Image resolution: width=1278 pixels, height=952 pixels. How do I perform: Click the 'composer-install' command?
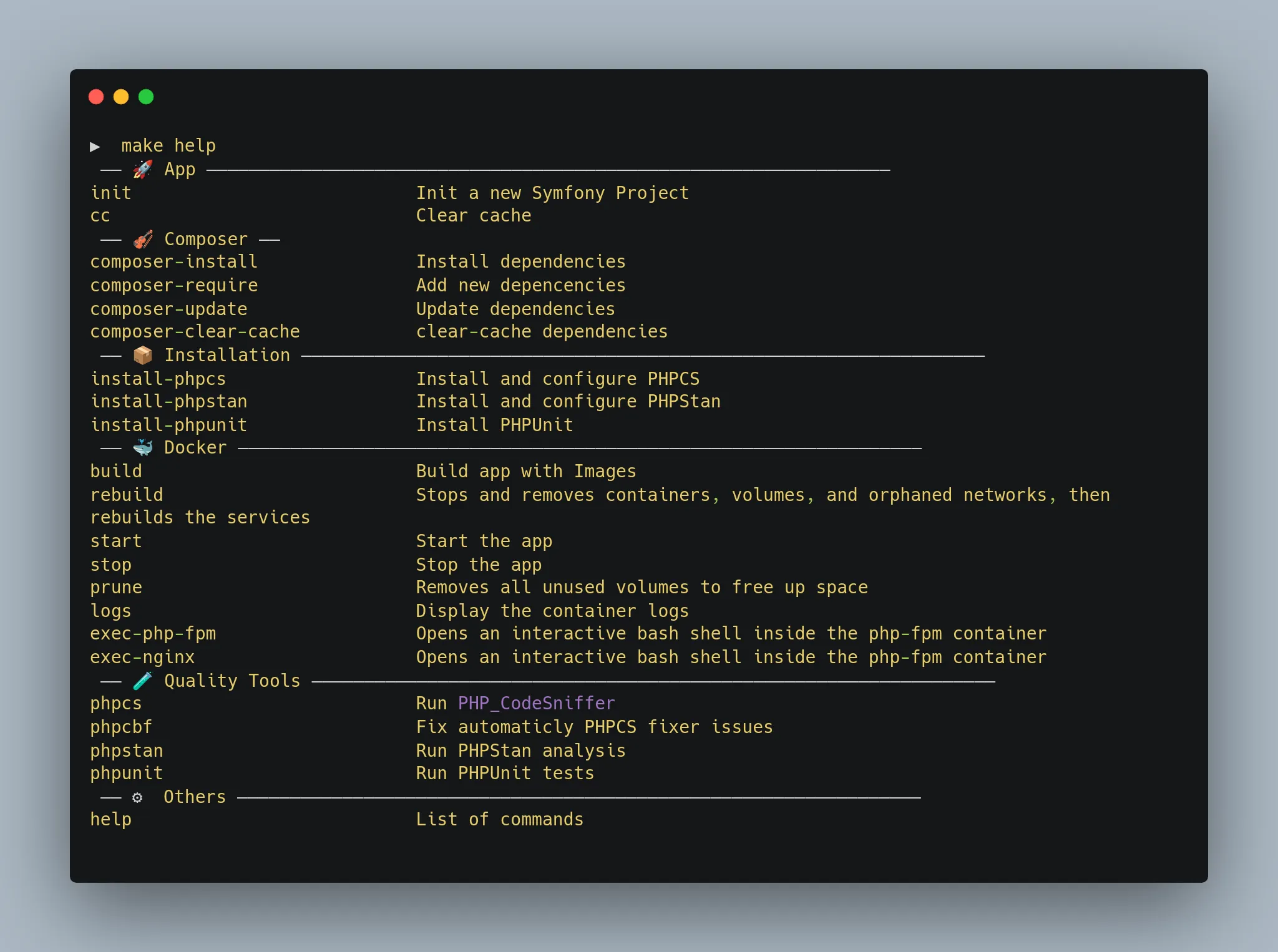tap(174, 262)
